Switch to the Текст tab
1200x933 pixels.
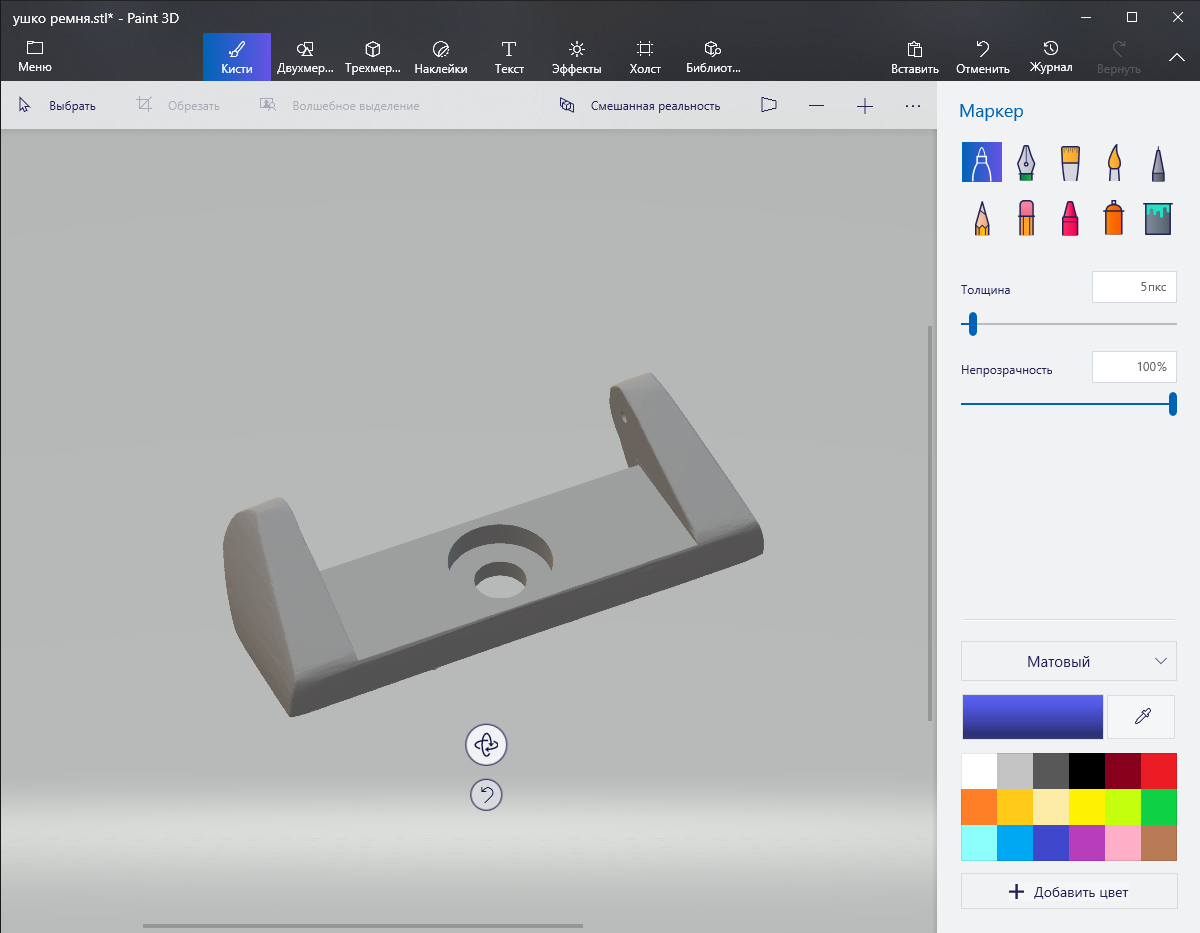[x=509, y=57]
